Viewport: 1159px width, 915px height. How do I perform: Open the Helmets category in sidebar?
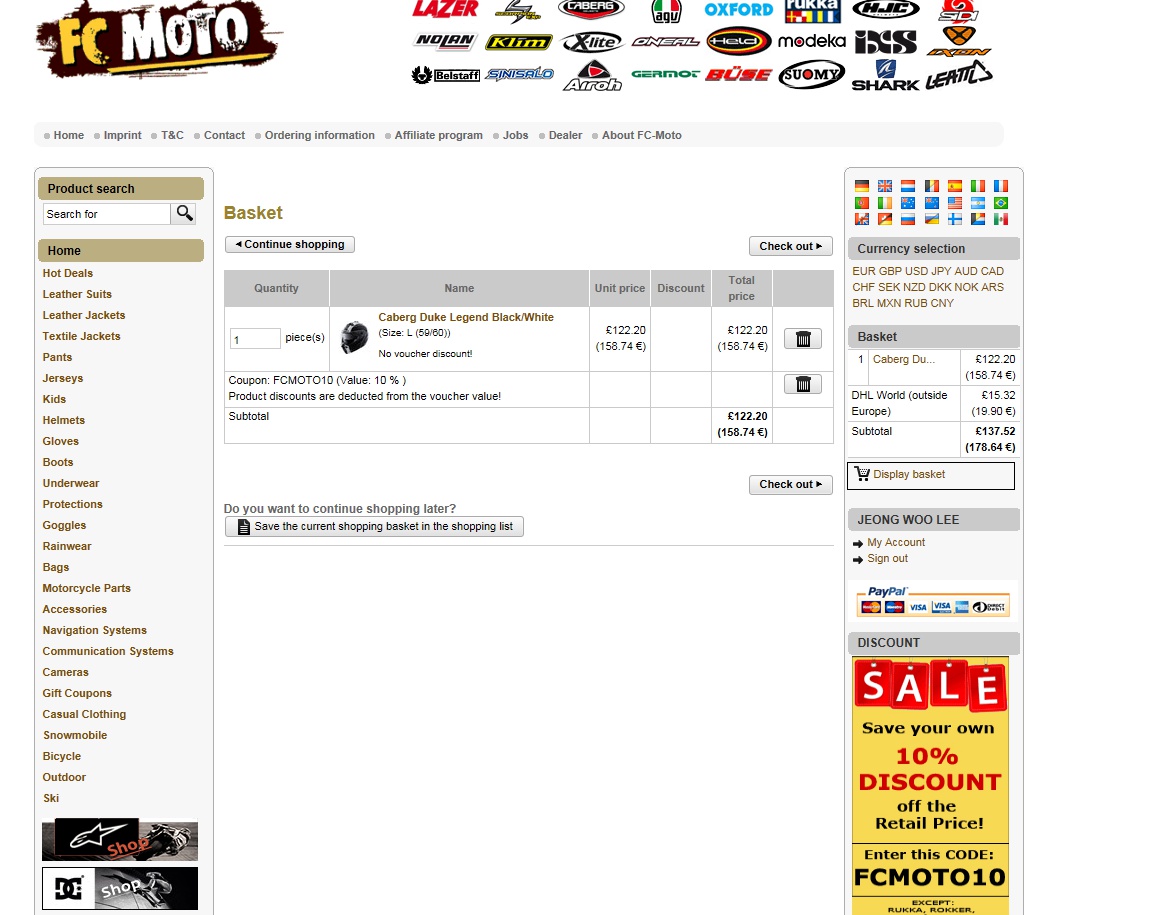tap(64, 420)
